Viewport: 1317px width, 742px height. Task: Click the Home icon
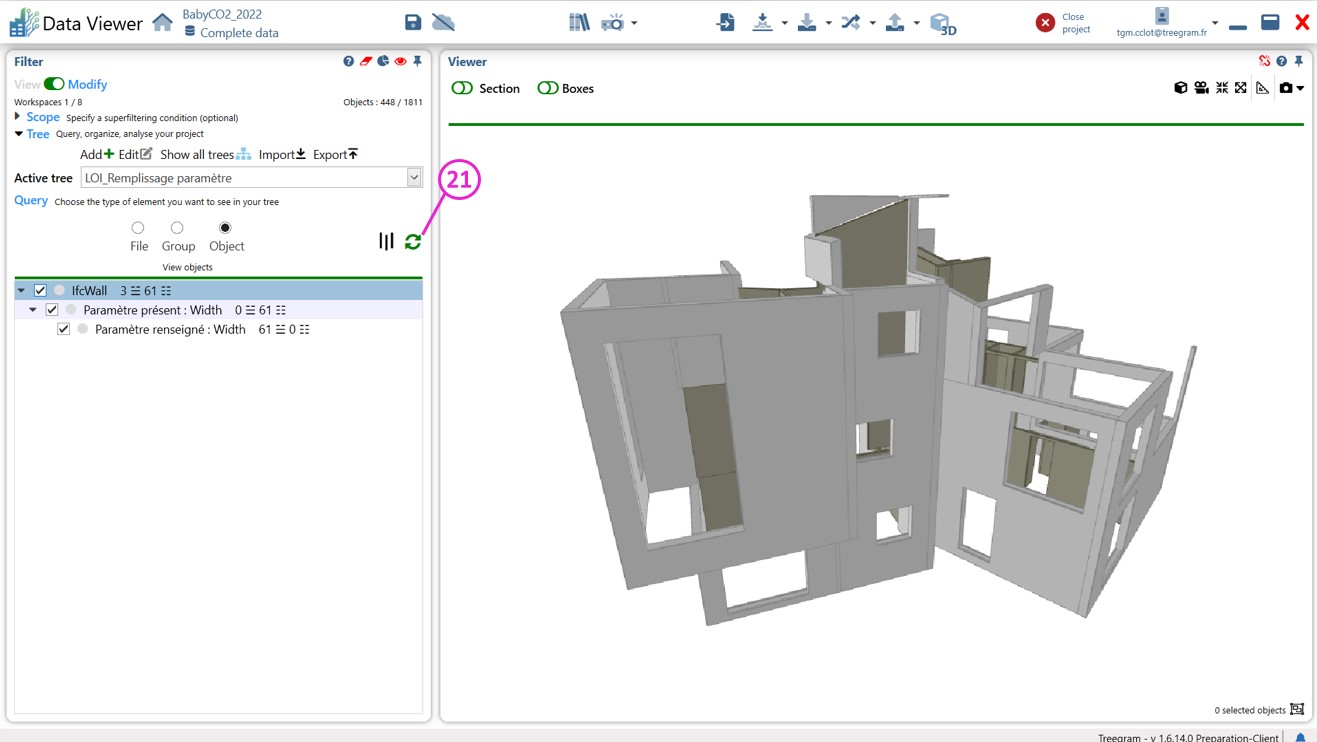162,22
